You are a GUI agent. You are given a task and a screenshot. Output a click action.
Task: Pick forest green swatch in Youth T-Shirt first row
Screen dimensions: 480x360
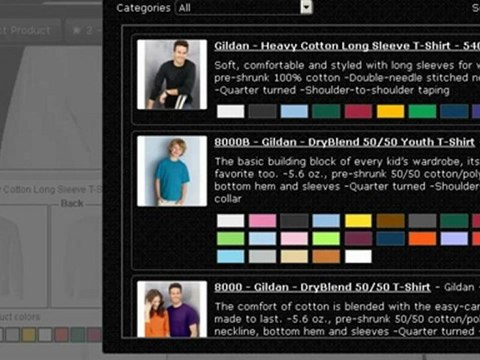pyautogui.click(x=454, y=221)
